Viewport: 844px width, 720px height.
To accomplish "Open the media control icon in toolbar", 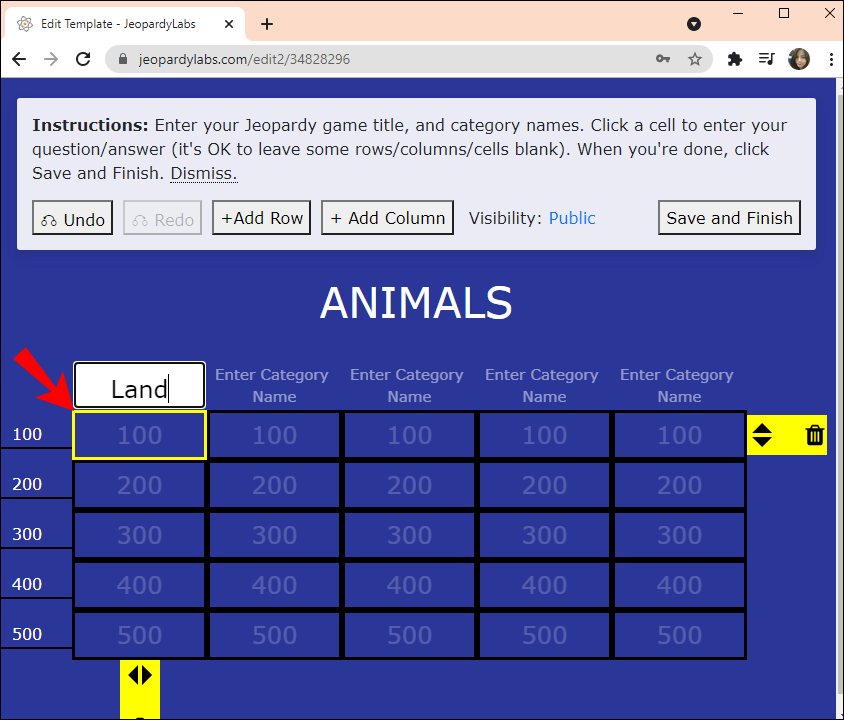I will (766, 59).
